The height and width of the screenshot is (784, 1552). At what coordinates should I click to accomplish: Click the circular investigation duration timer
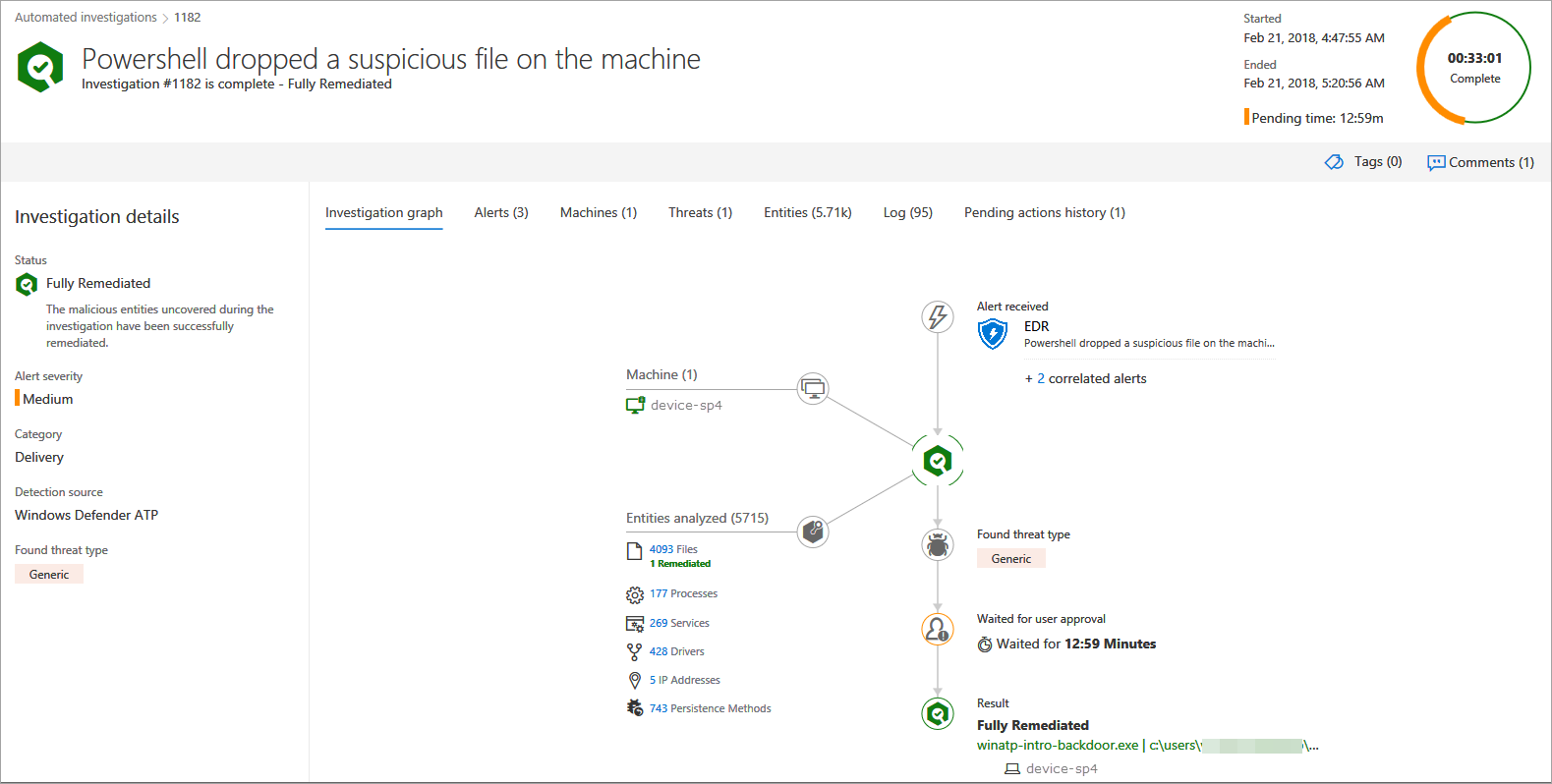click(x=1473, y=68)
